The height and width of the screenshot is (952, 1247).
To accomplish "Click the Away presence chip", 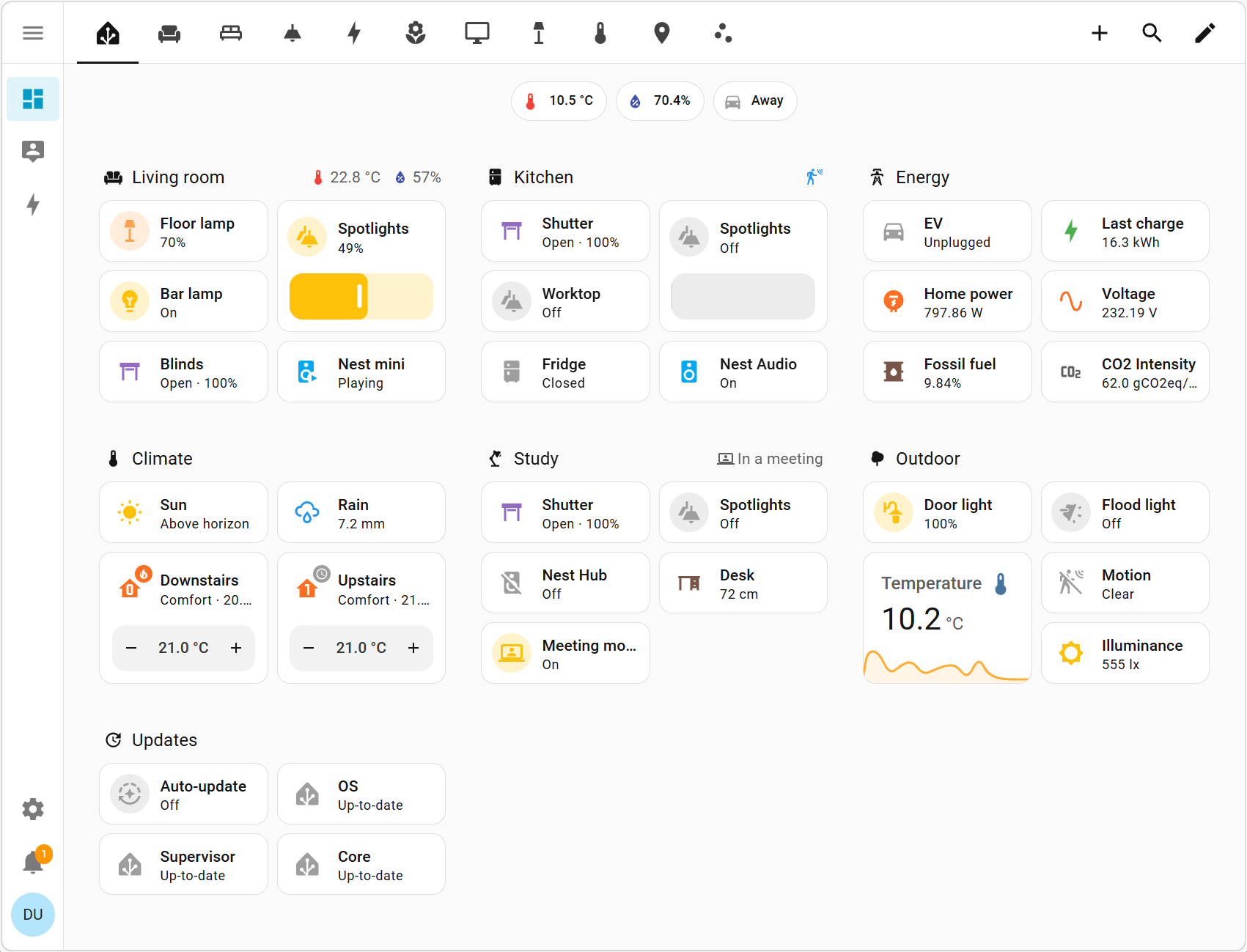I will pyautogui.click(x=755, y=100).
